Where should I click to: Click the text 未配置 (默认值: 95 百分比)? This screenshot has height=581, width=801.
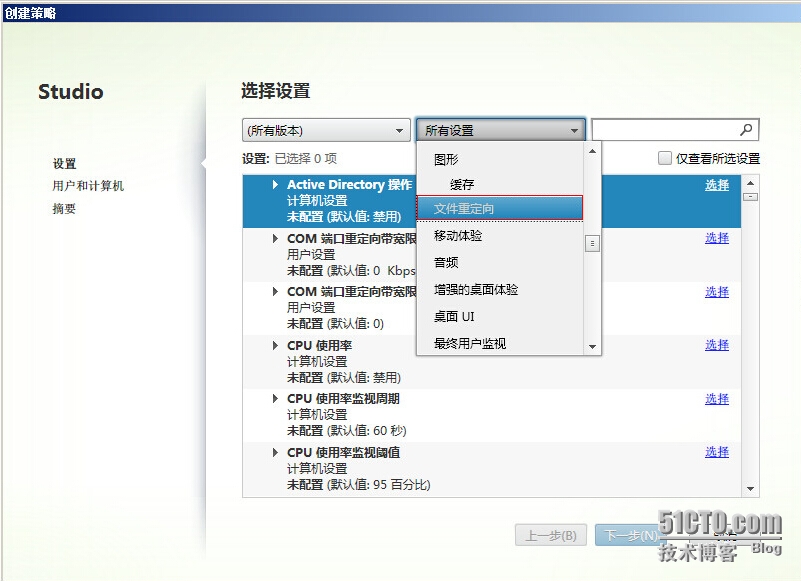click(x=359, y=484)
